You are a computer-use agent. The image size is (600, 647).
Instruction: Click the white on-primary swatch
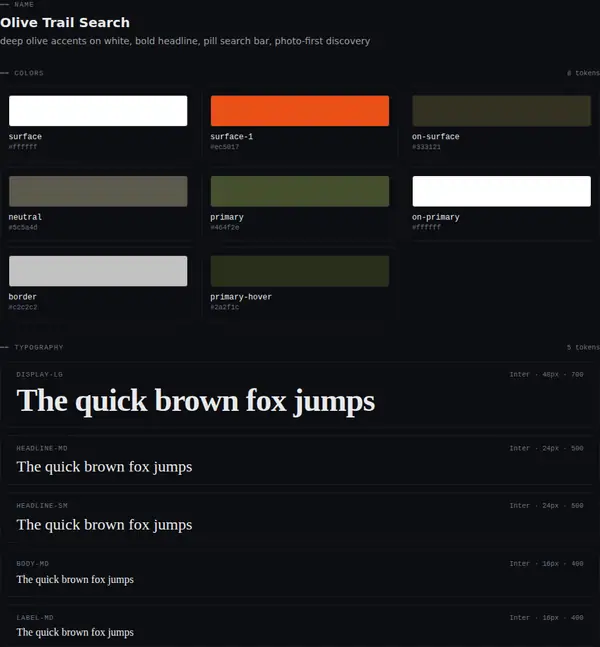[501, 191]
